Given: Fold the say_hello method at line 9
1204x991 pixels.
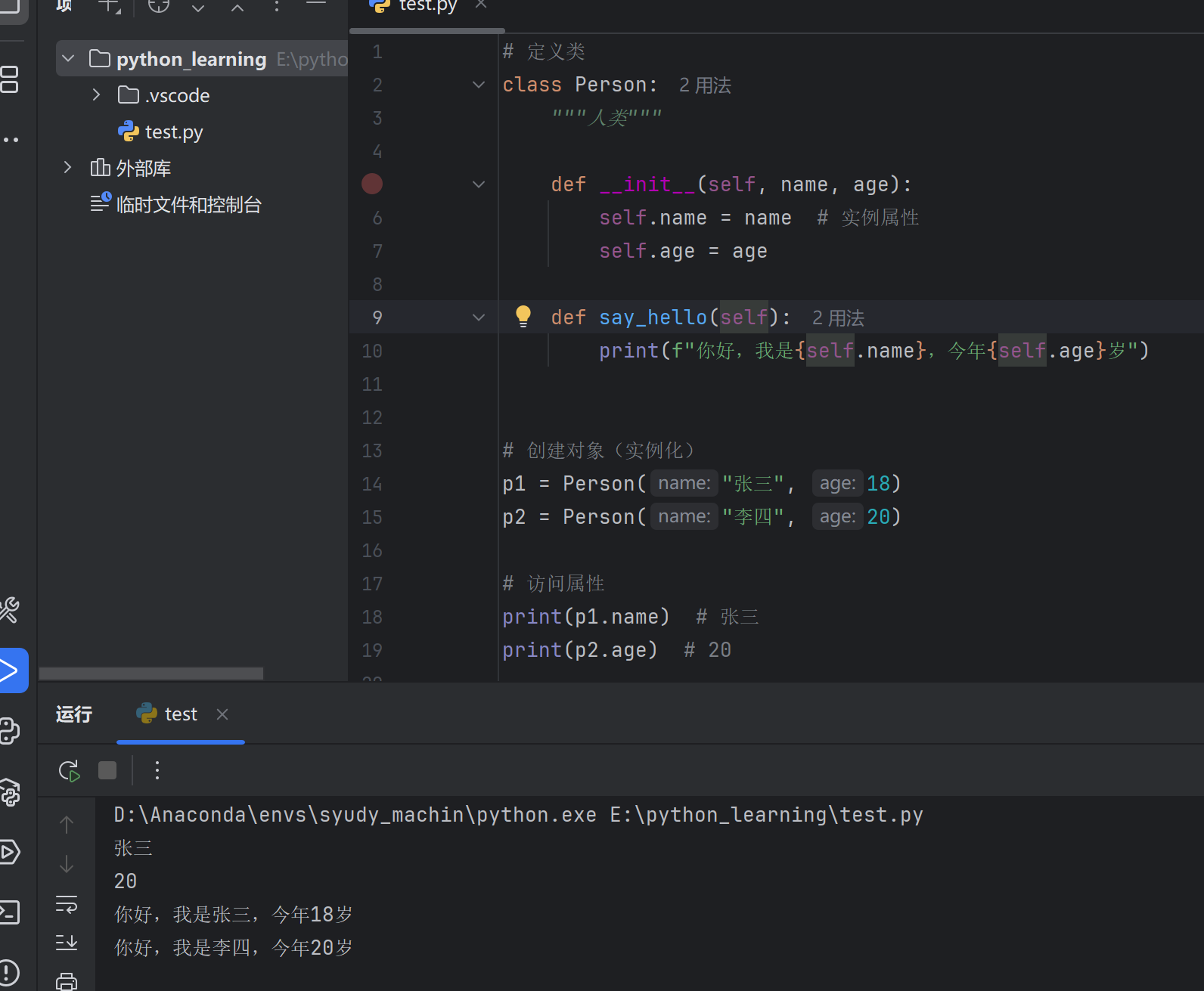Looking at the screenshot, I should click(x=479, y=317).
